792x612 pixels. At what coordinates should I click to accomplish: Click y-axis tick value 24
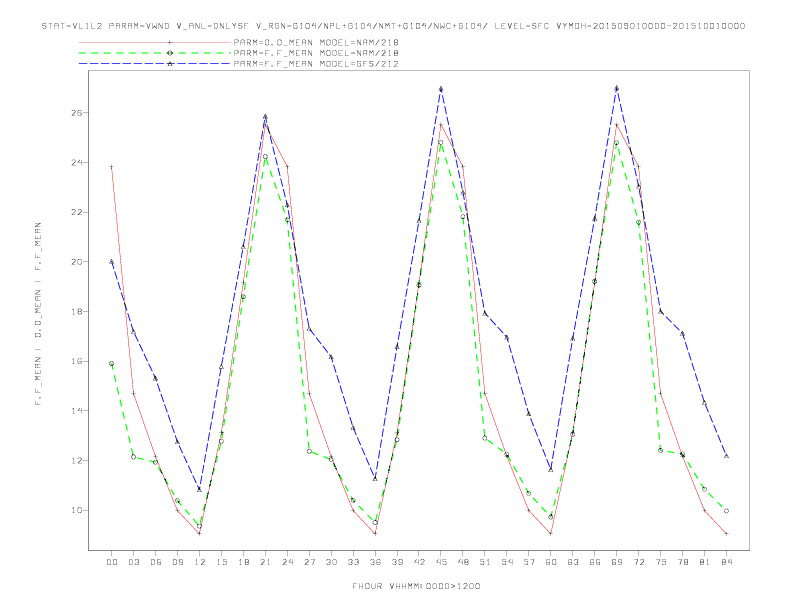click(77, 163)
